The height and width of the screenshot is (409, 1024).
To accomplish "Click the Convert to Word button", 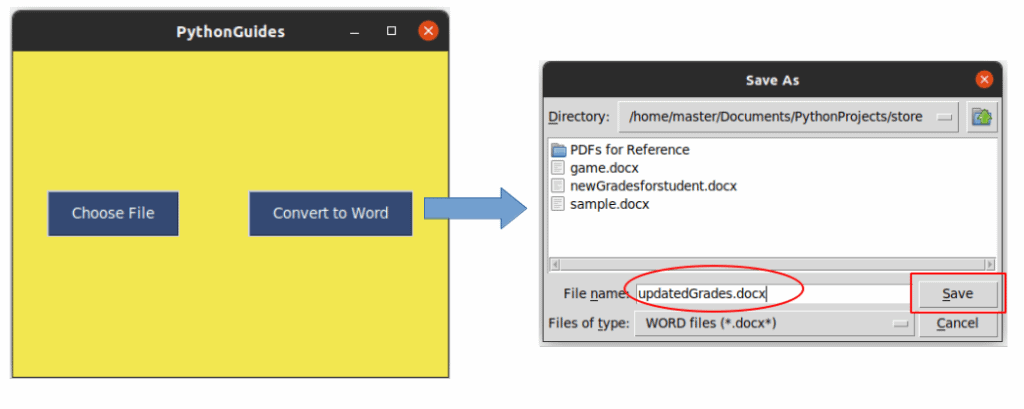I will [x=330, y=214].
